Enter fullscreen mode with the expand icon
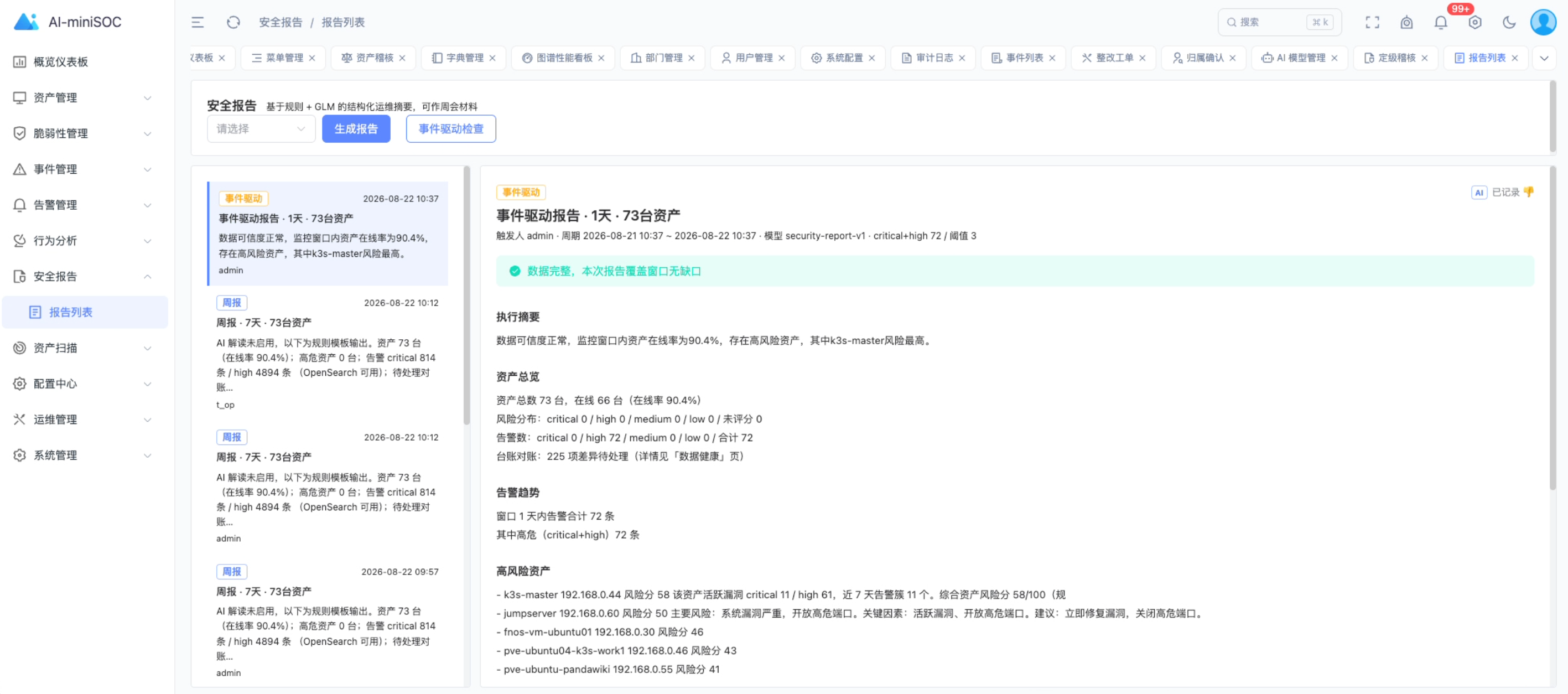 [1372, 23]
